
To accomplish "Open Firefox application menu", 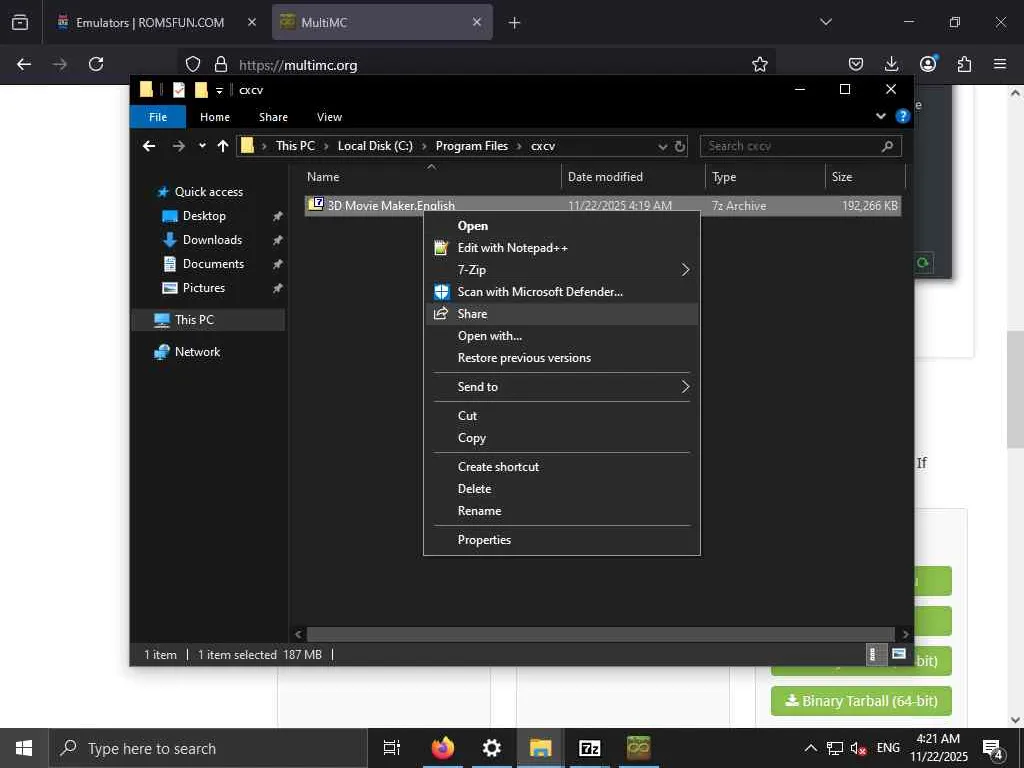I will (x=1000, y=64).
